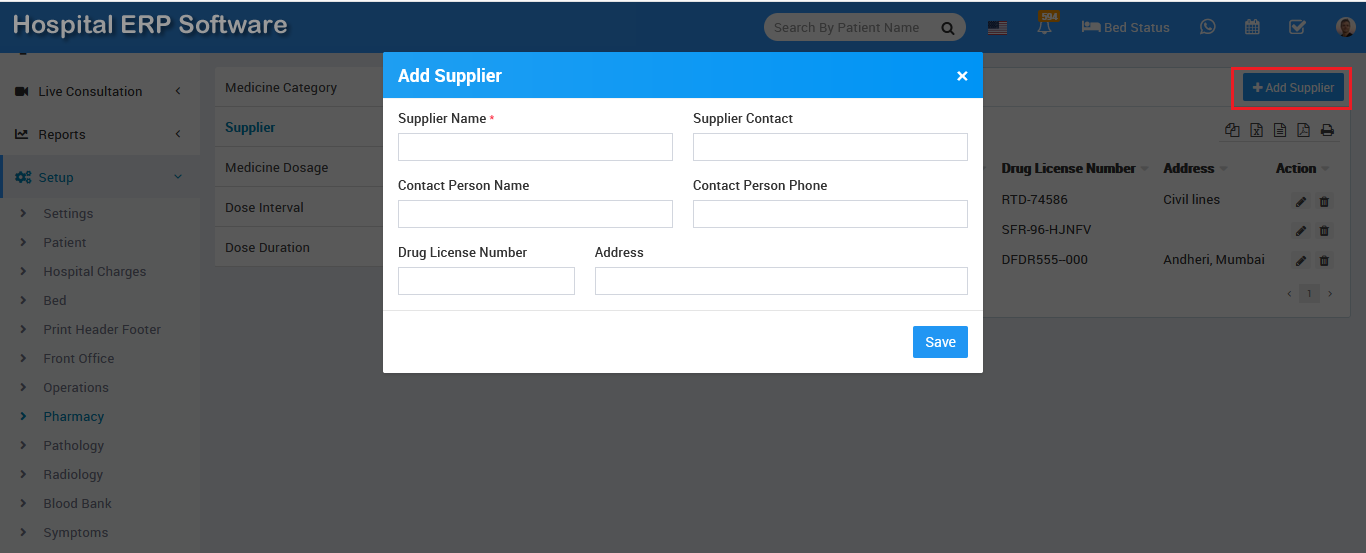1366x553 pixels.
Task: Click the Reports chart icon in sidebar
Action: tap(21, 134)
